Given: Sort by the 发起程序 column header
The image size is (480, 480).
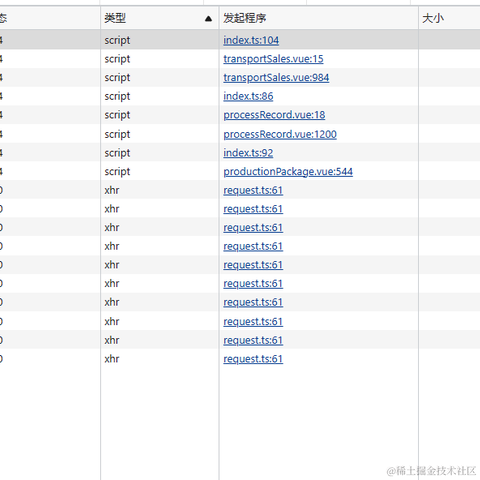Looking at the screenshot, I should (319, 18).
